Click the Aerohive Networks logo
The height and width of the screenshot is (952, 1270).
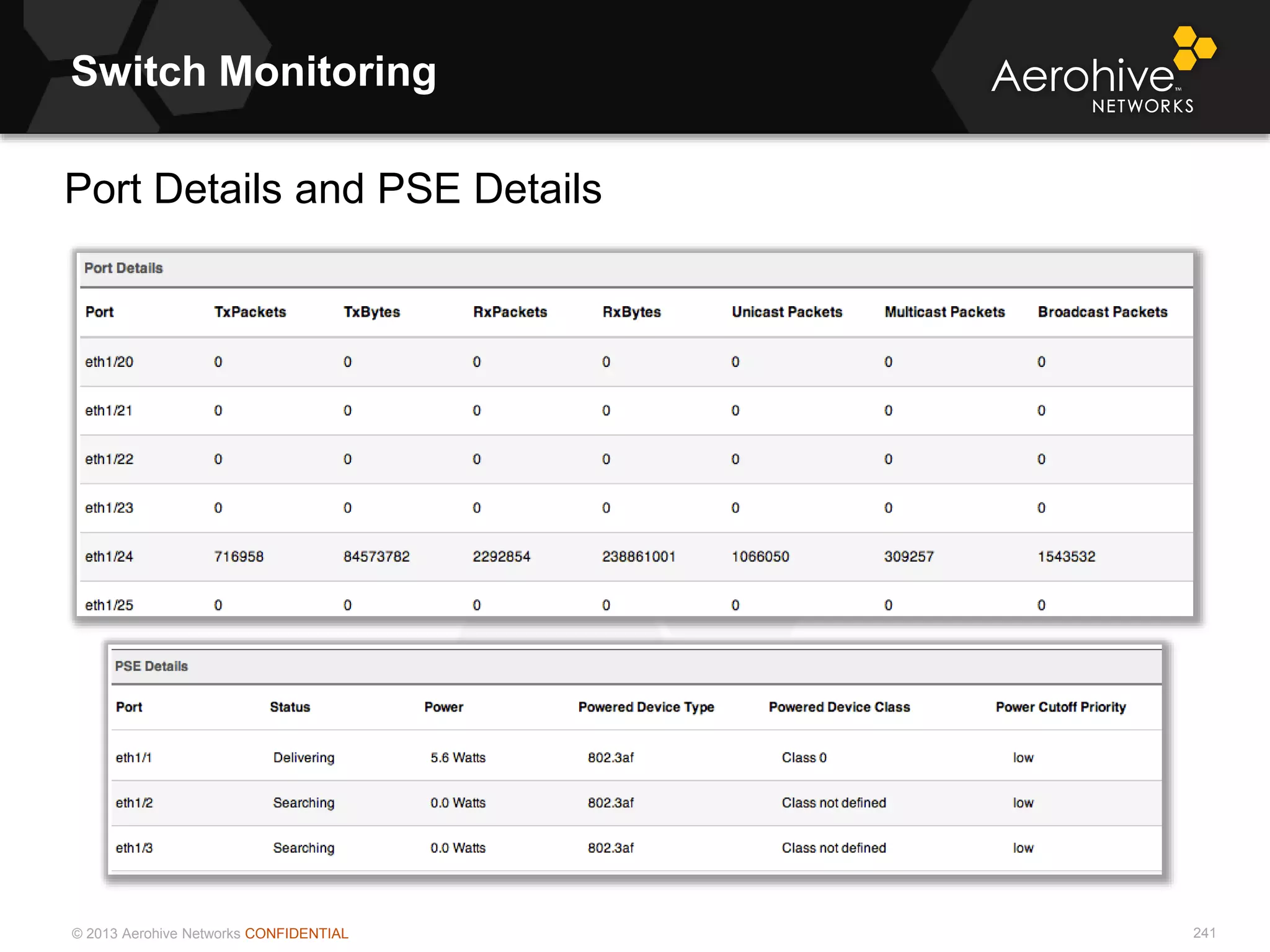point(1104,70)
